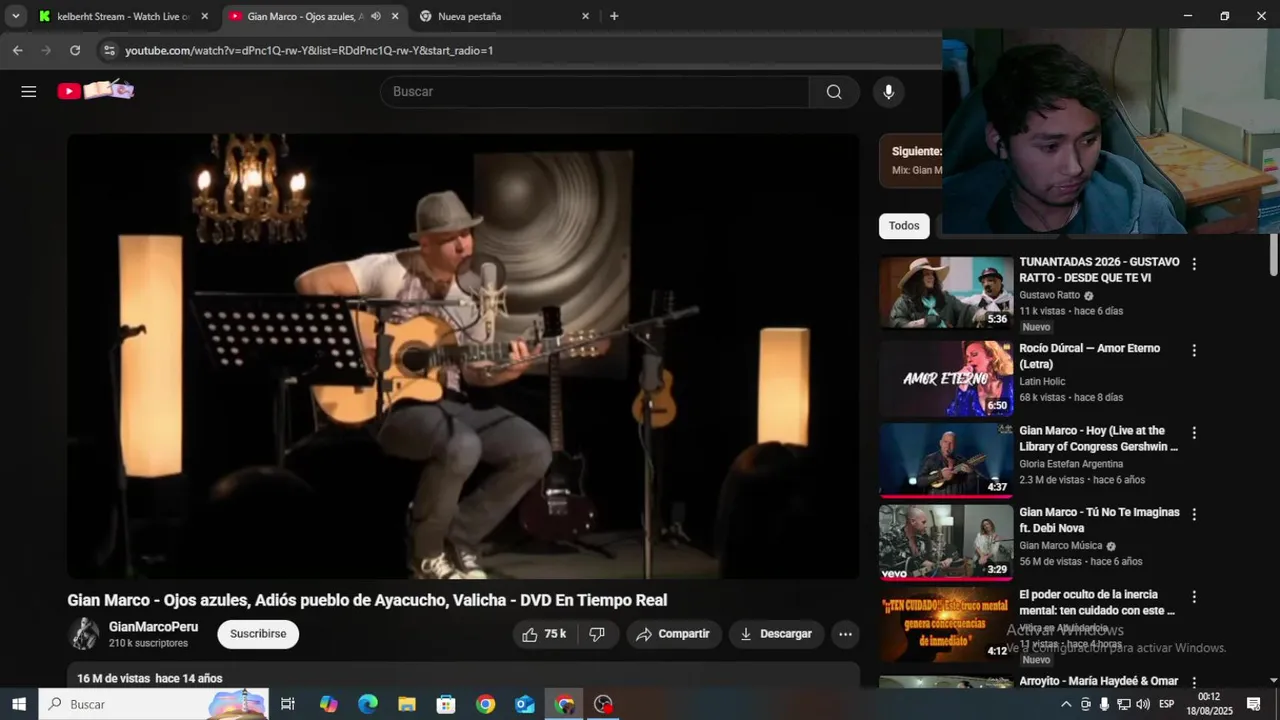
Task: Open the Amor Eterno thumbnail
Action: point(946,378)
